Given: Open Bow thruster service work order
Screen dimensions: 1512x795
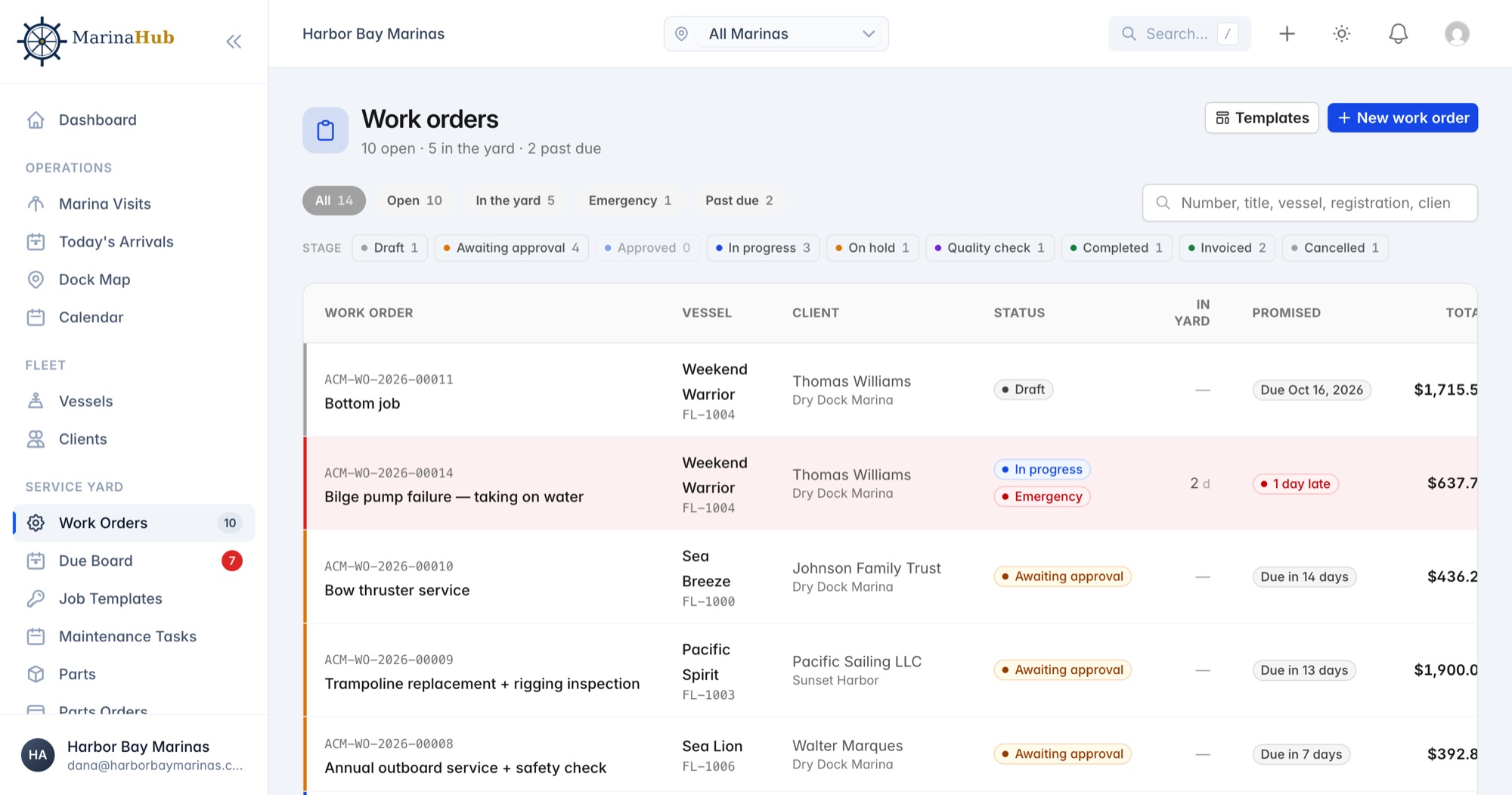Looking at the screenshot, I should [x=891, y=577].
